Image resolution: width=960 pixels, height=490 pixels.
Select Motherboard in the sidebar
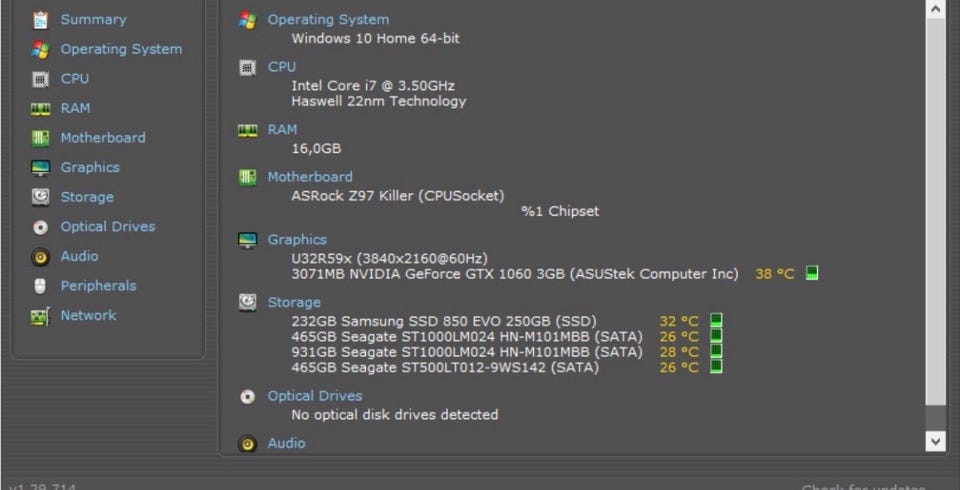tap(103, 138)
